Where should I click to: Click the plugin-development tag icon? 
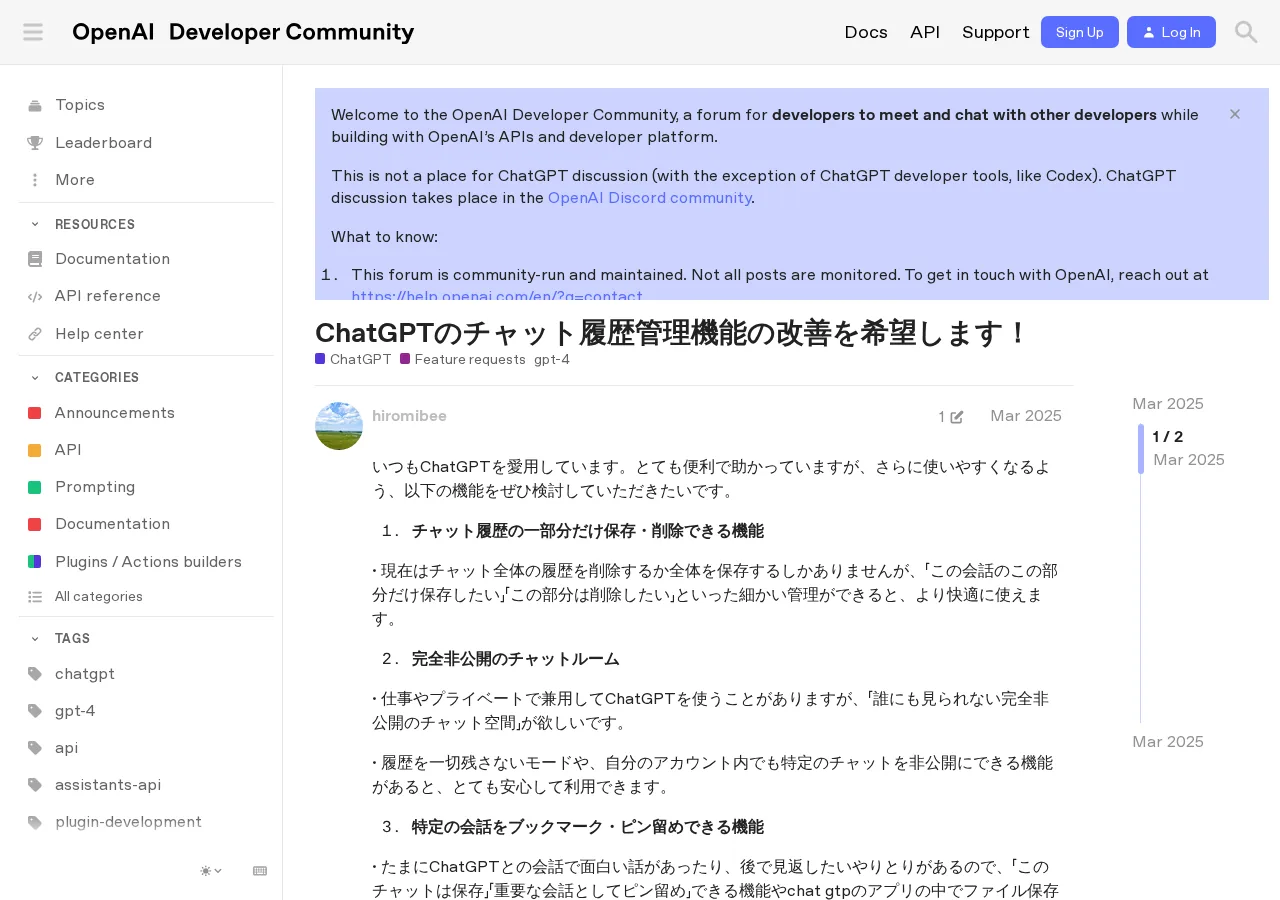pos(35,822)
